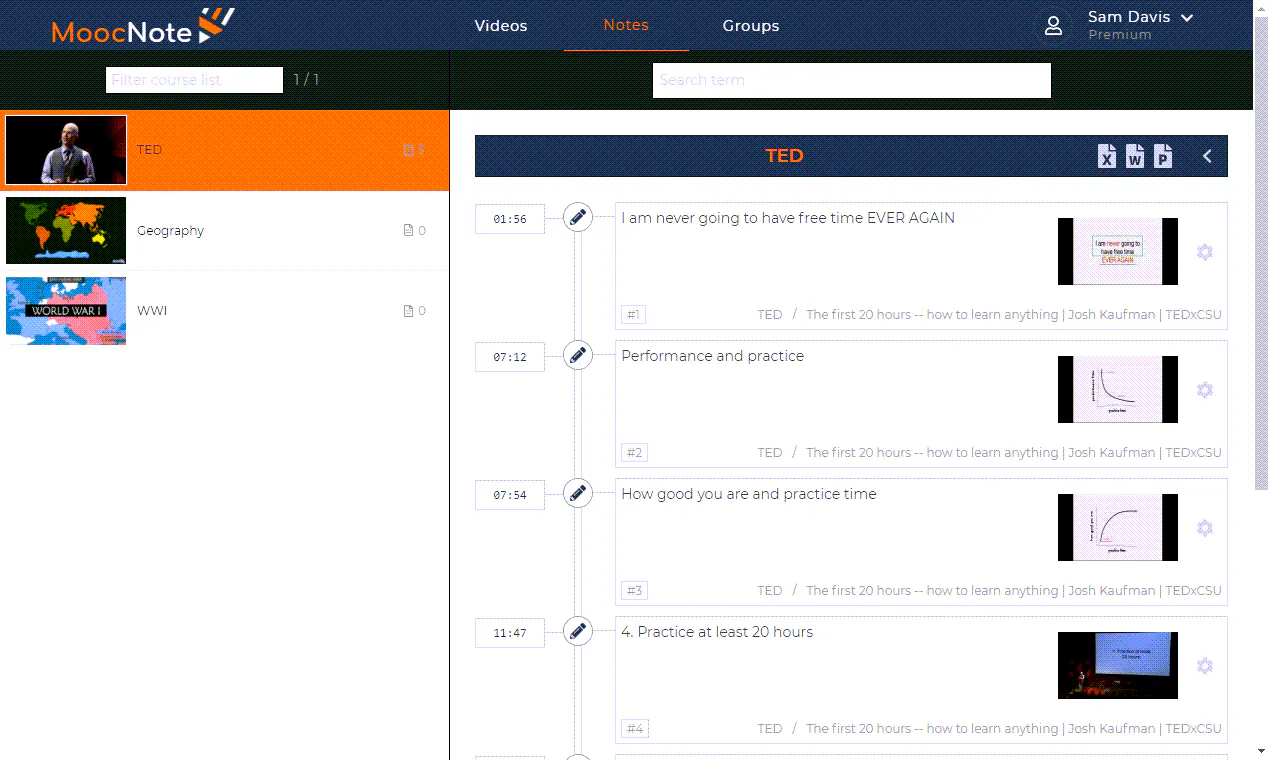This screenshot has width=1270, height=760.
Task: Go to the Videos tab
Action: click(501, 26)
